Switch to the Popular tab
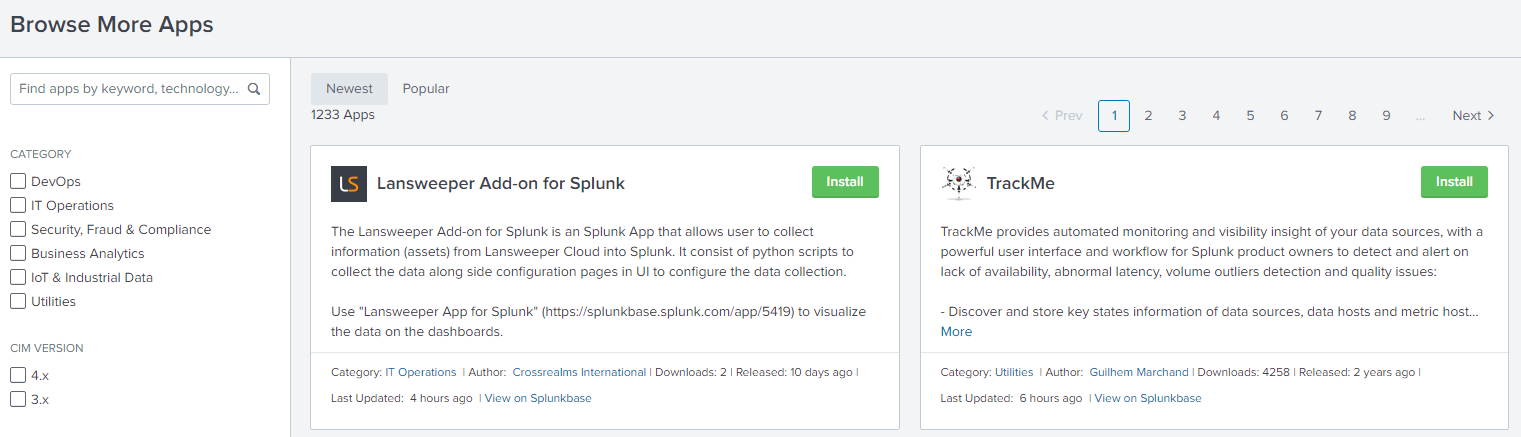The height and width of the screenshot is (437, 1521). 426,89
